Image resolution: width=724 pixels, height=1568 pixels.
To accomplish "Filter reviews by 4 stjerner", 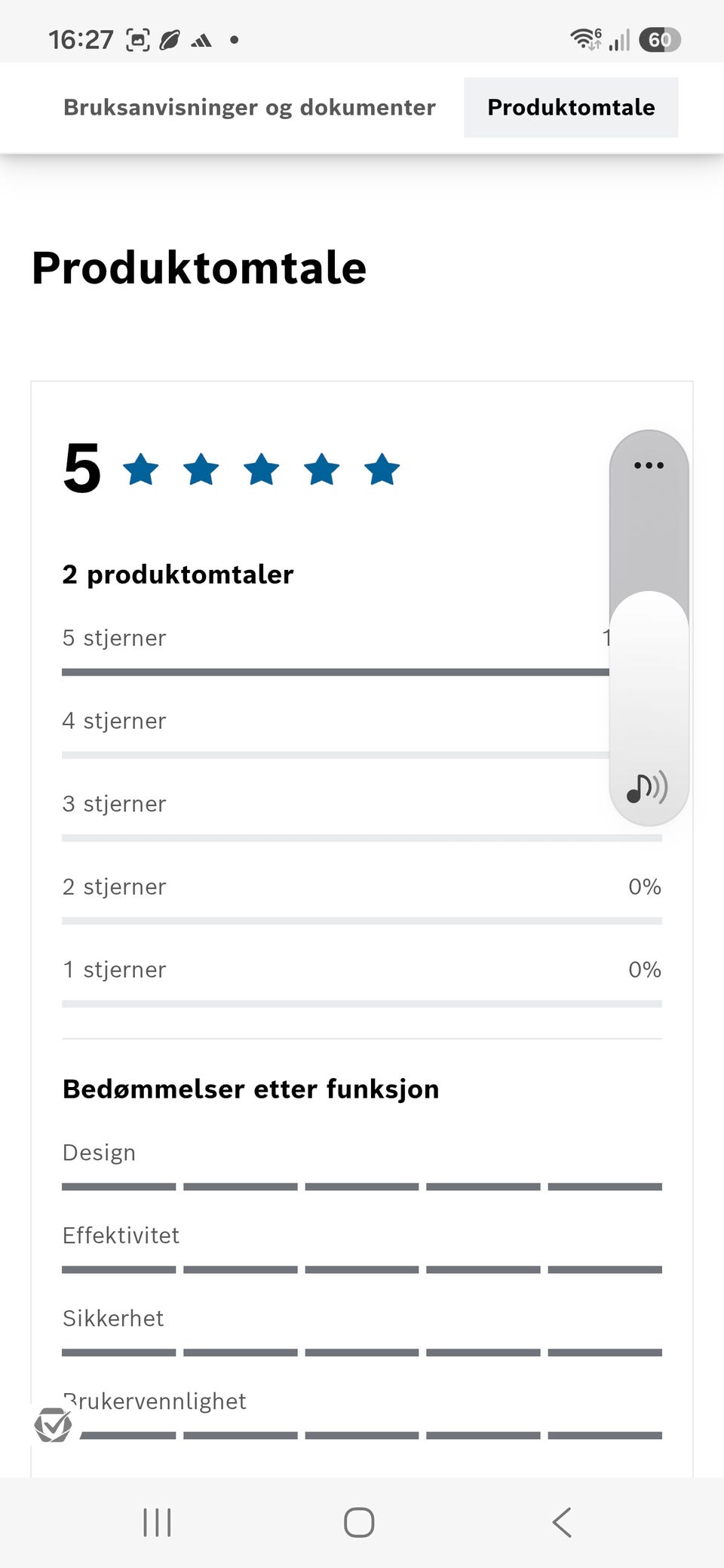I will [x=362, y=733].
